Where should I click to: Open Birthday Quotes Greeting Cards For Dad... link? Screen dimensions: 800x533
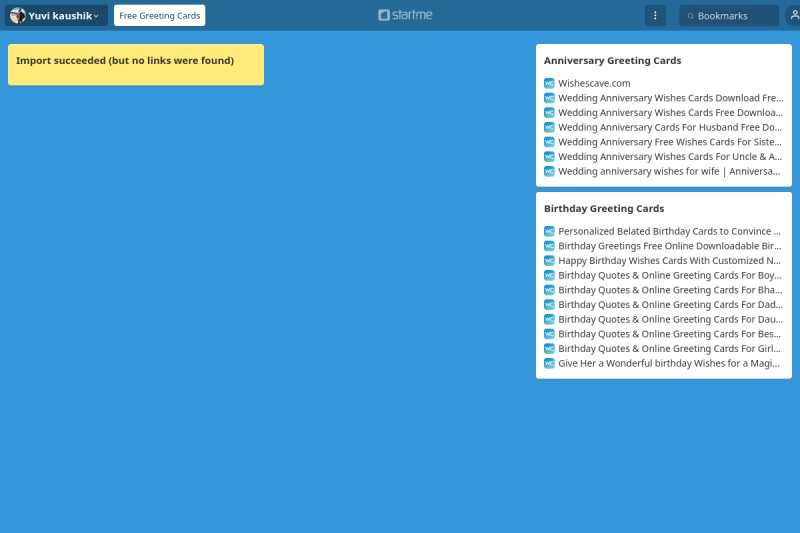click(670, 305)
